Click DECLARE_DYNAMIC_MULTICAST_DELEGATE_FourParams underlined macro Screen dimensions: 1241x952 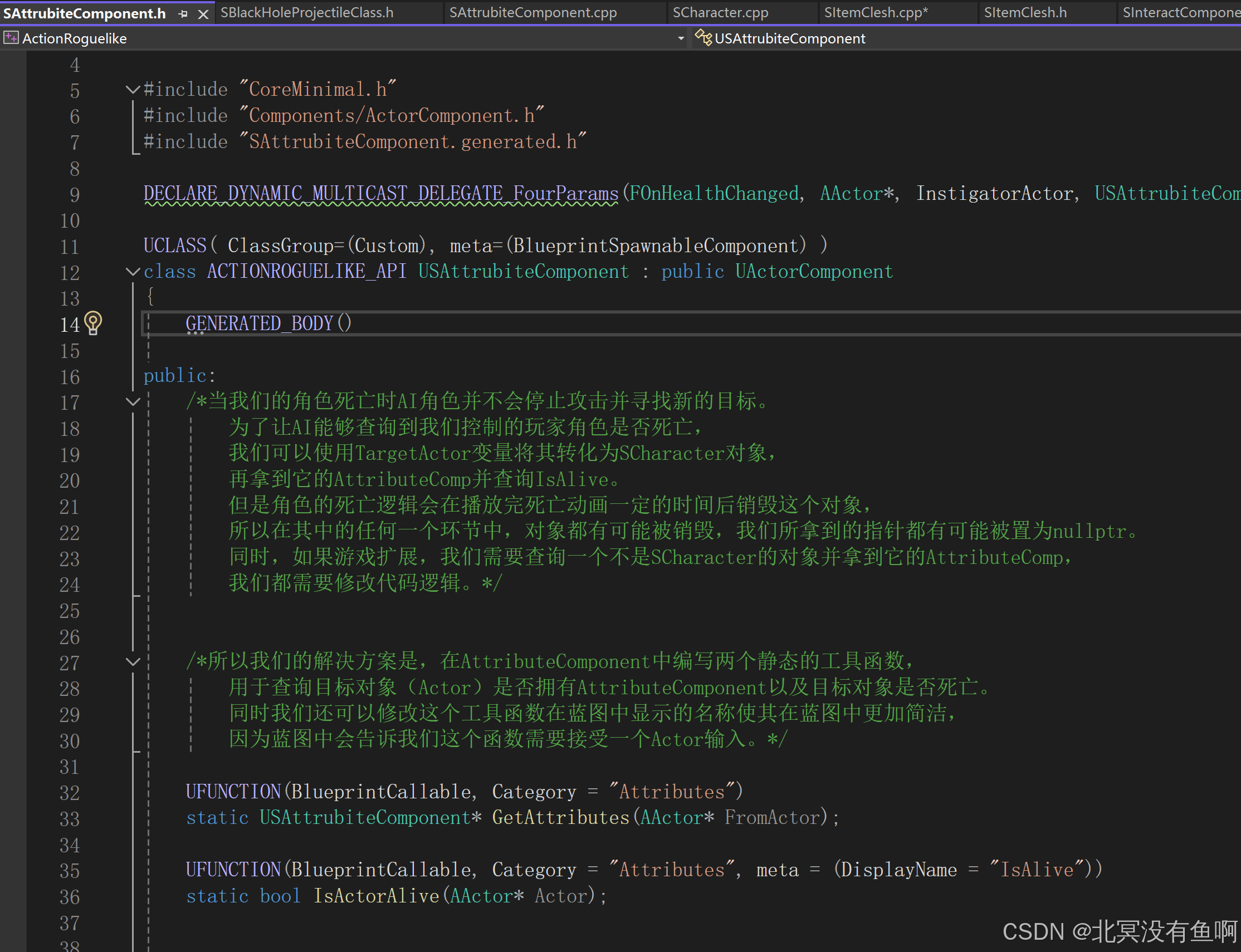380,194
